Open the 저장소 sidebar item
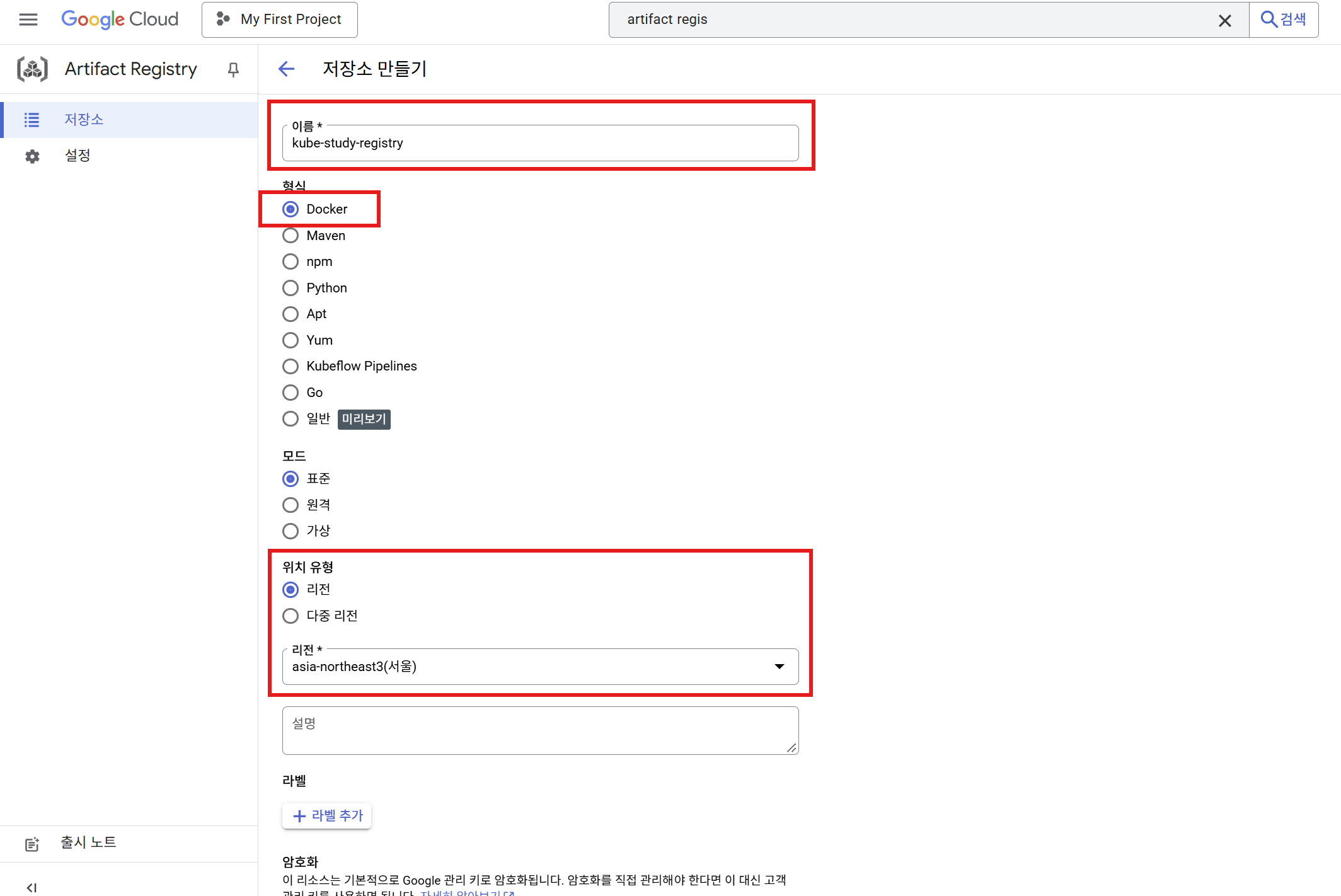This screenshot has width=1341, height=896. [83, 120]
